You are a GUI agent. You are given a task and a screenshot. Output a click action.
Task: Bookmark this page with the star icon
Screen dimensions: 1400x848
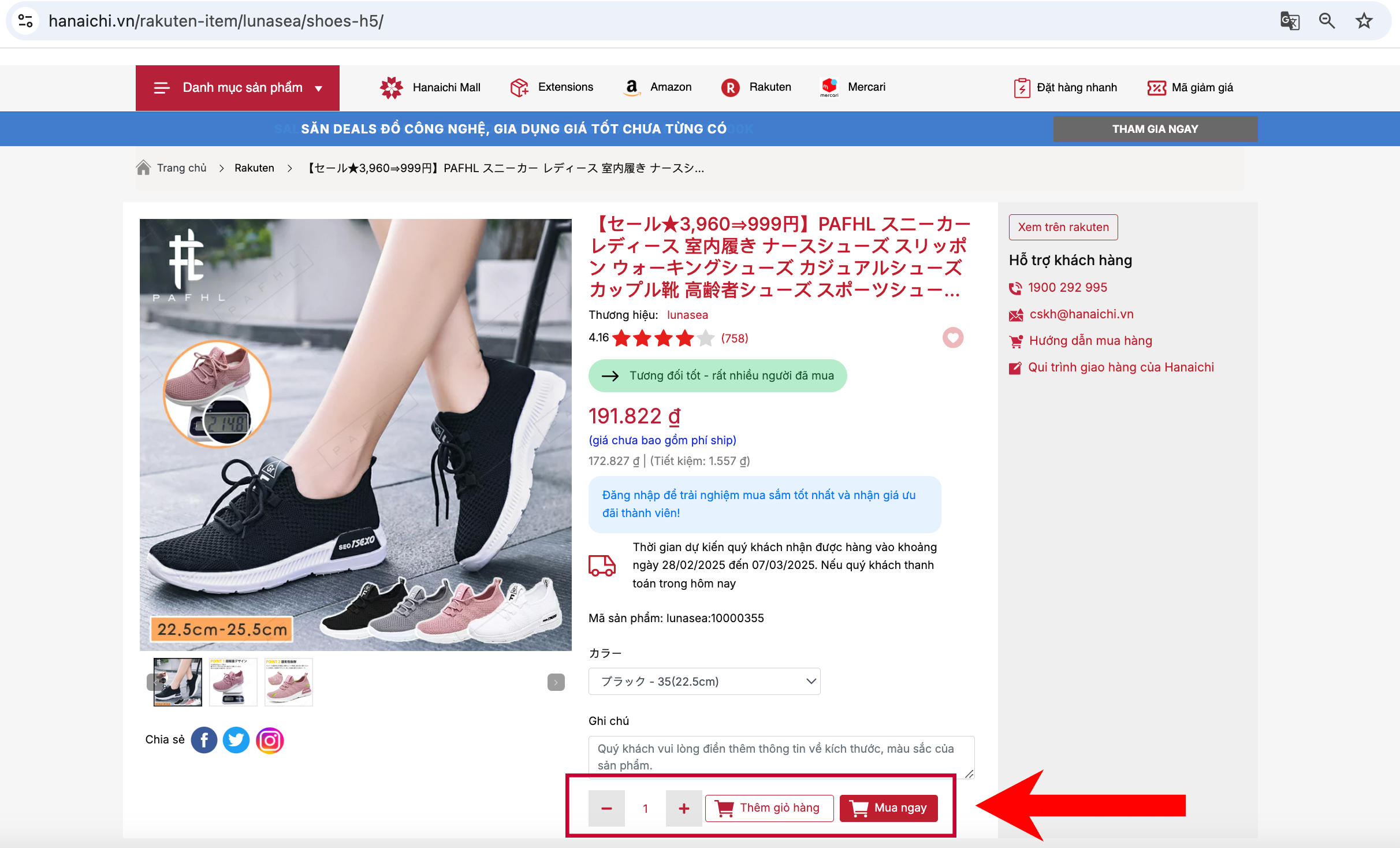pos(1364,21)
